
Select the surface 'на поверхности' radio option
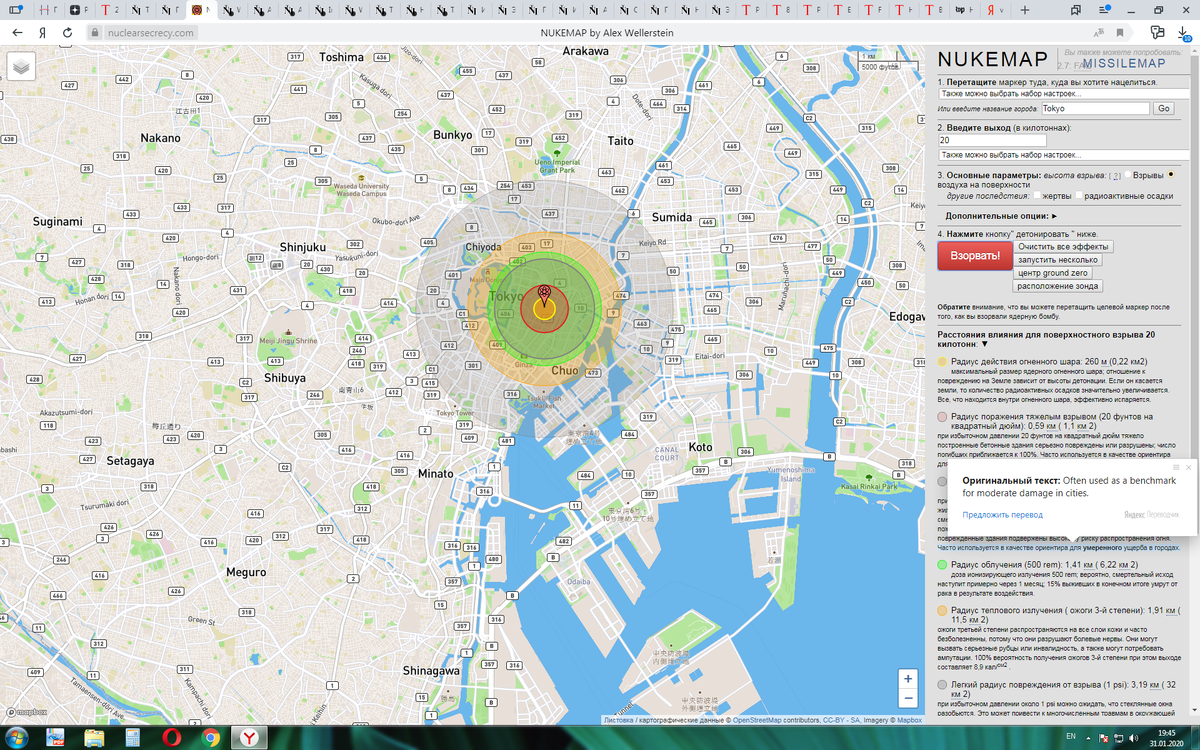coord(1171,174)
